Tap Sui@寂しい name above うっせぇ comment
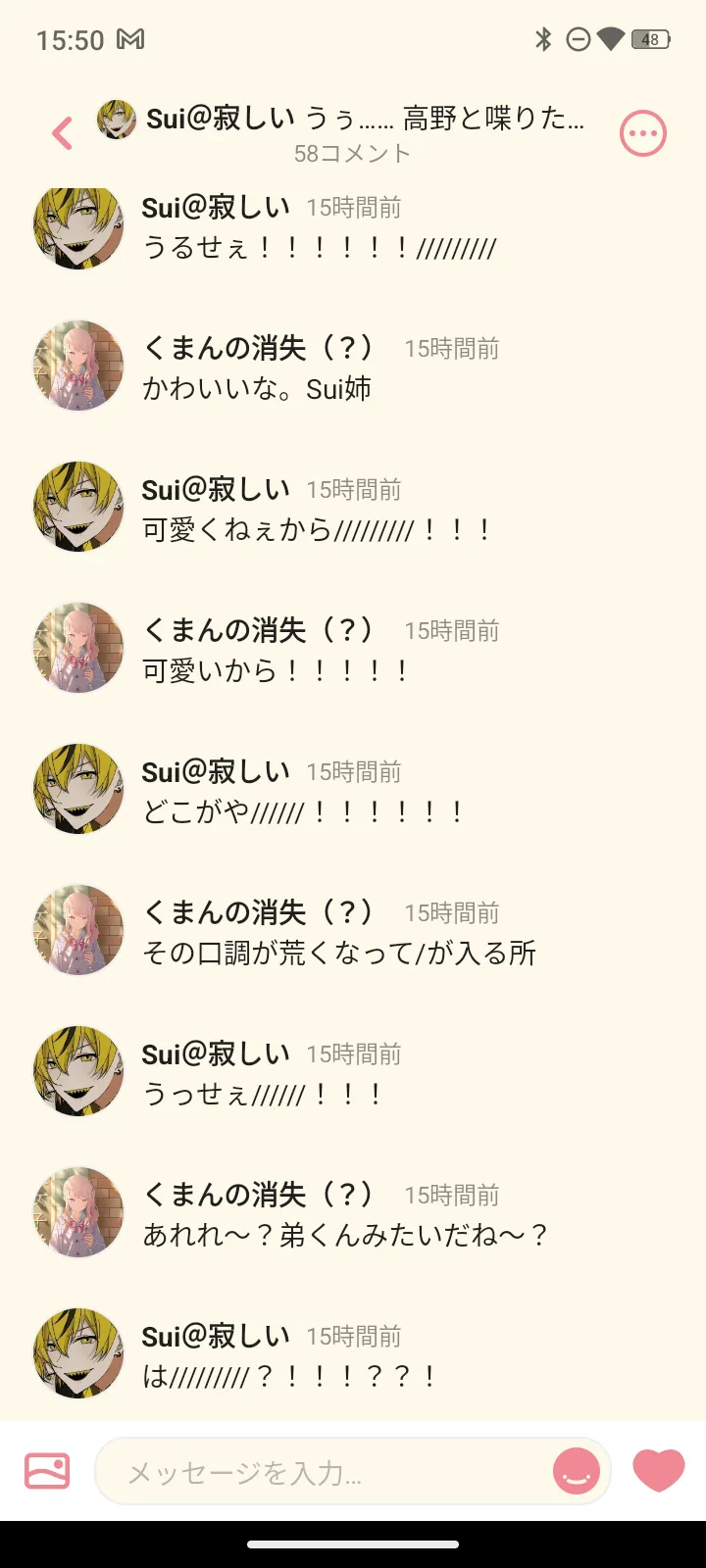Screen dimensions: 706x1568 point(216,1053)
